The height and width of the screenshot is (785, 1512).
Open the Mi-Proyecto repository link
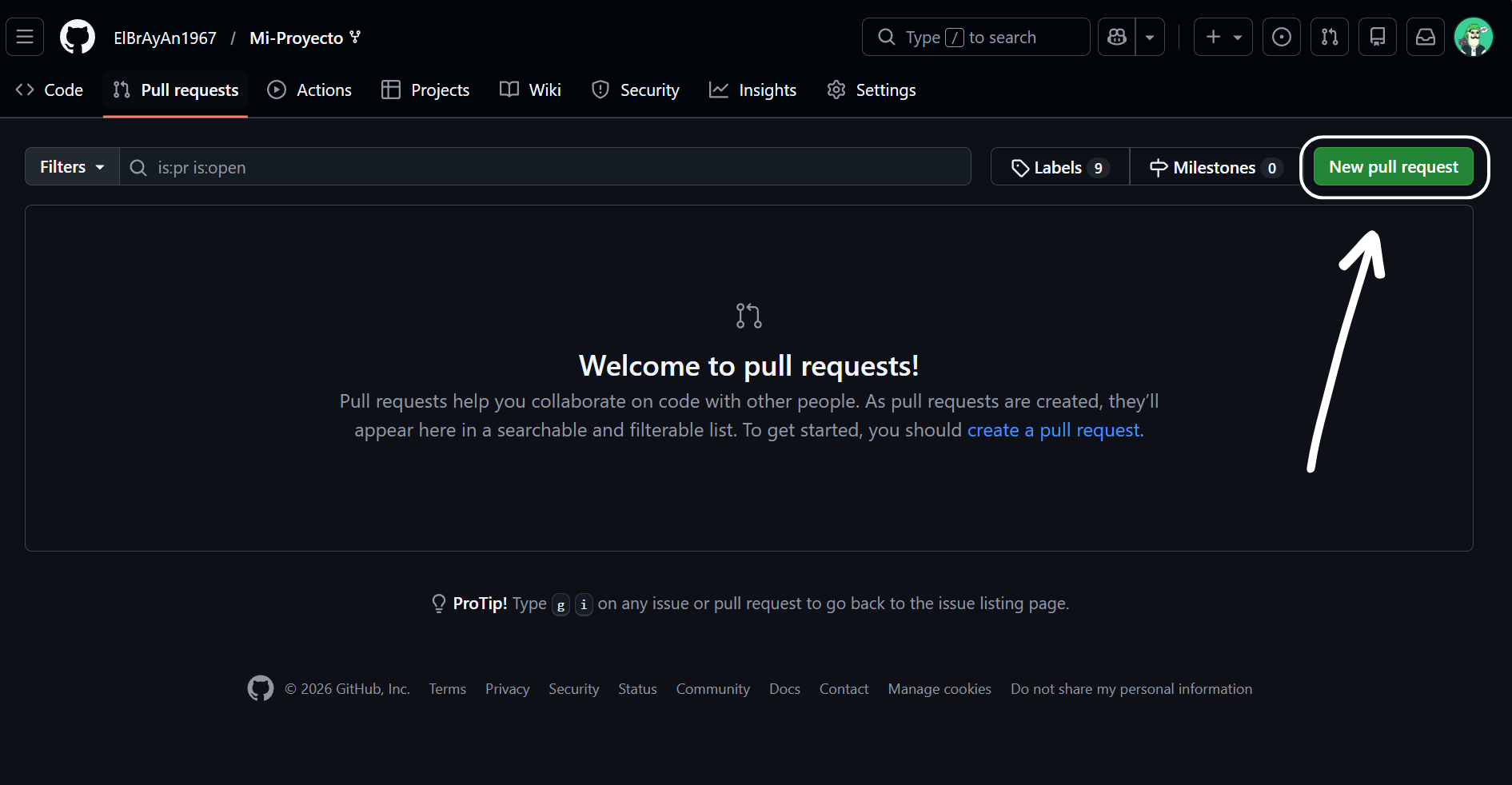pyautogui.click(x=296, y=38)
